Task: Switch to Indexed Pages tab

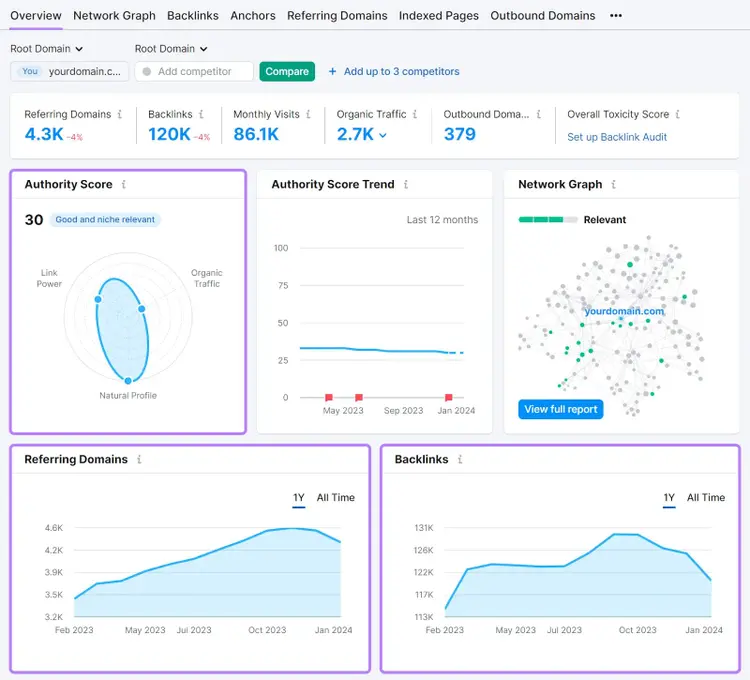Action: click(439, 16)
